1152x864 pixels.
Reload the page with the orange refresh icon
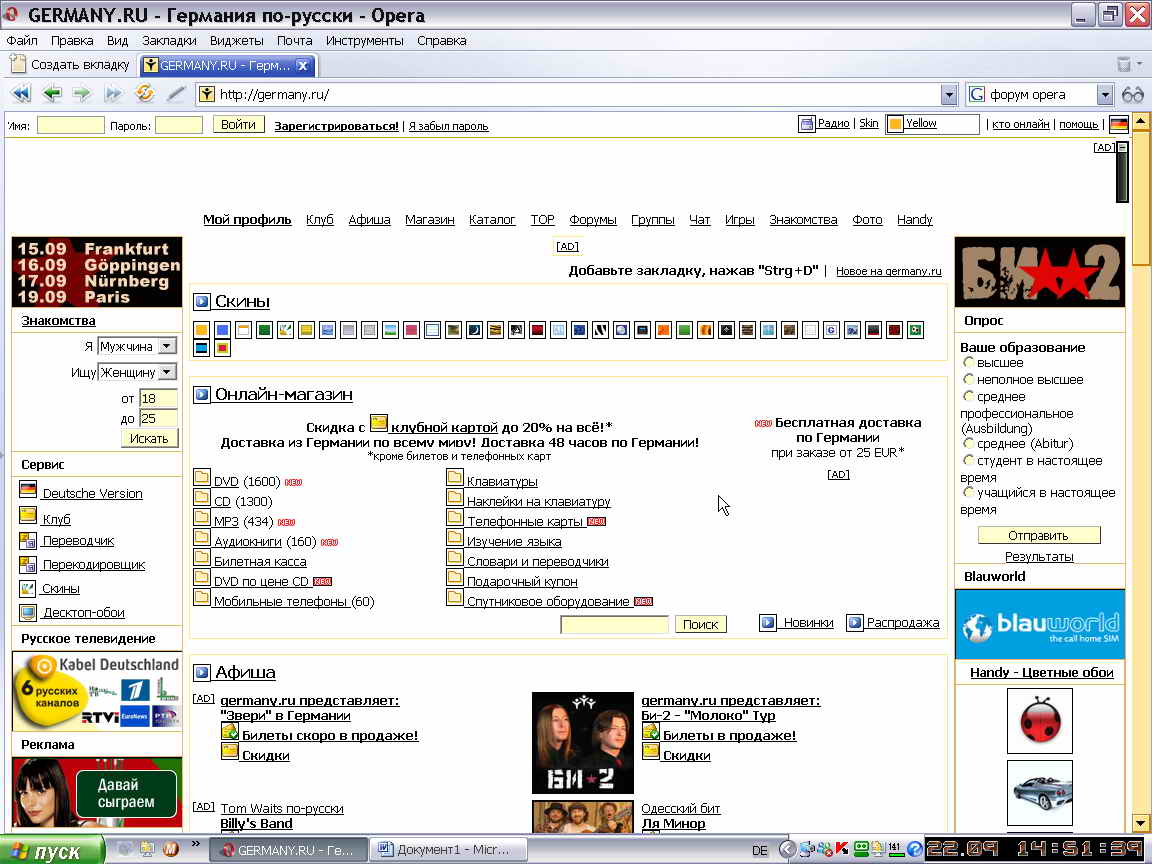(x=145, y=93)
